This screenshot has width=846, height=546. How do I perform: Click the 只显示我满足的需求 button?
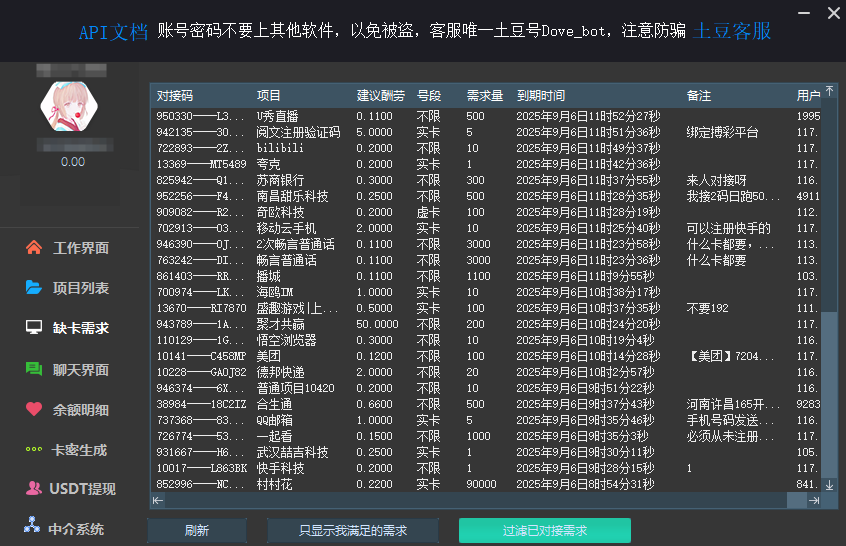pyautogui.click(x=353, y=530)
